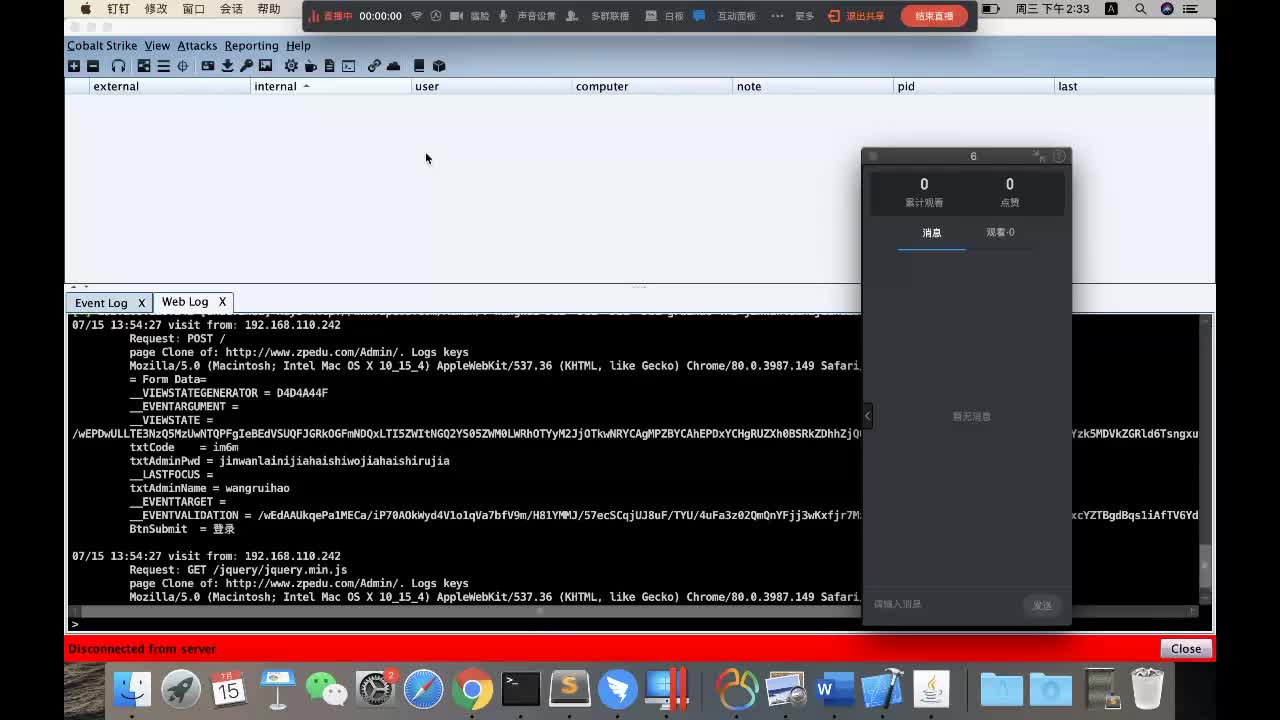Viewport: 1280px width, 720px height.
Task: Open the 会话 menu in macOS menu bar
Action: click(231, 9)
